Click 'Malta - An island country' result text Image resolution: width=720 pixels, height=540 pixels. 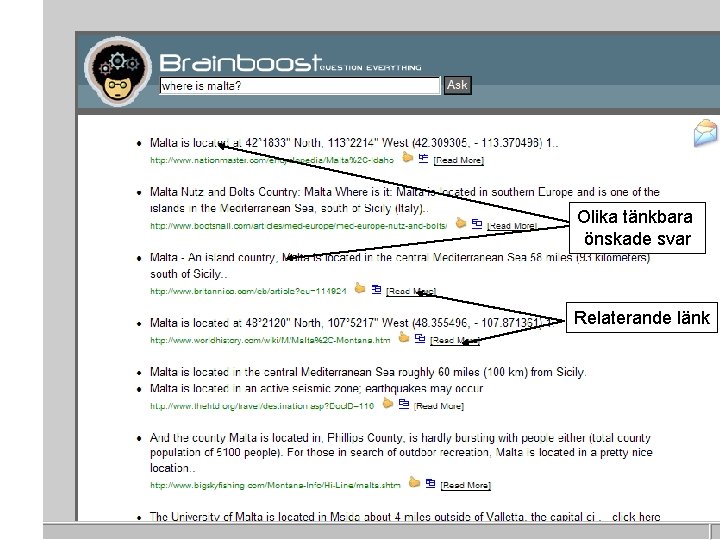click(400, 265)
